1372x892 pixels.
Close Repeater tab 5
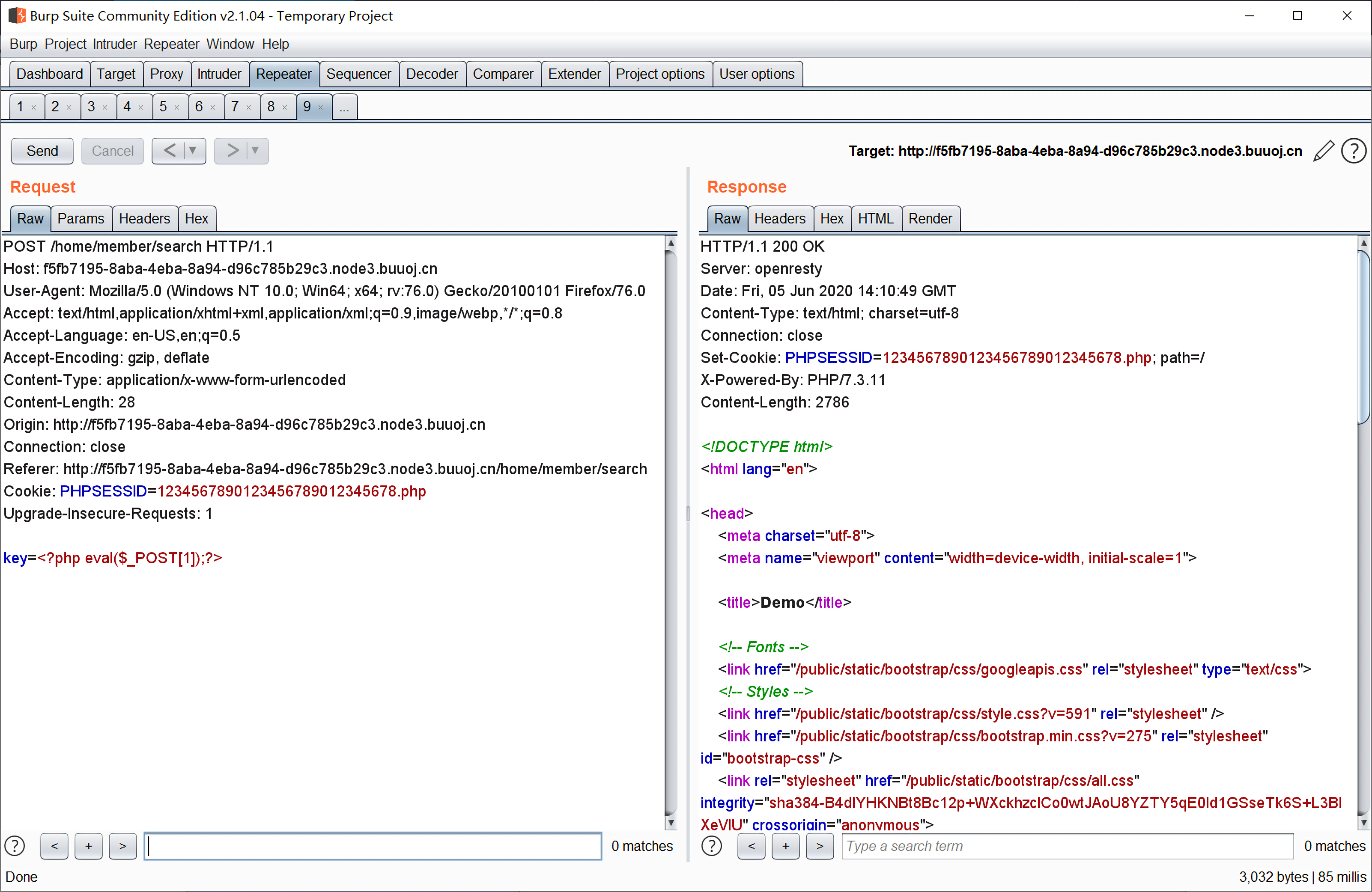177,107
